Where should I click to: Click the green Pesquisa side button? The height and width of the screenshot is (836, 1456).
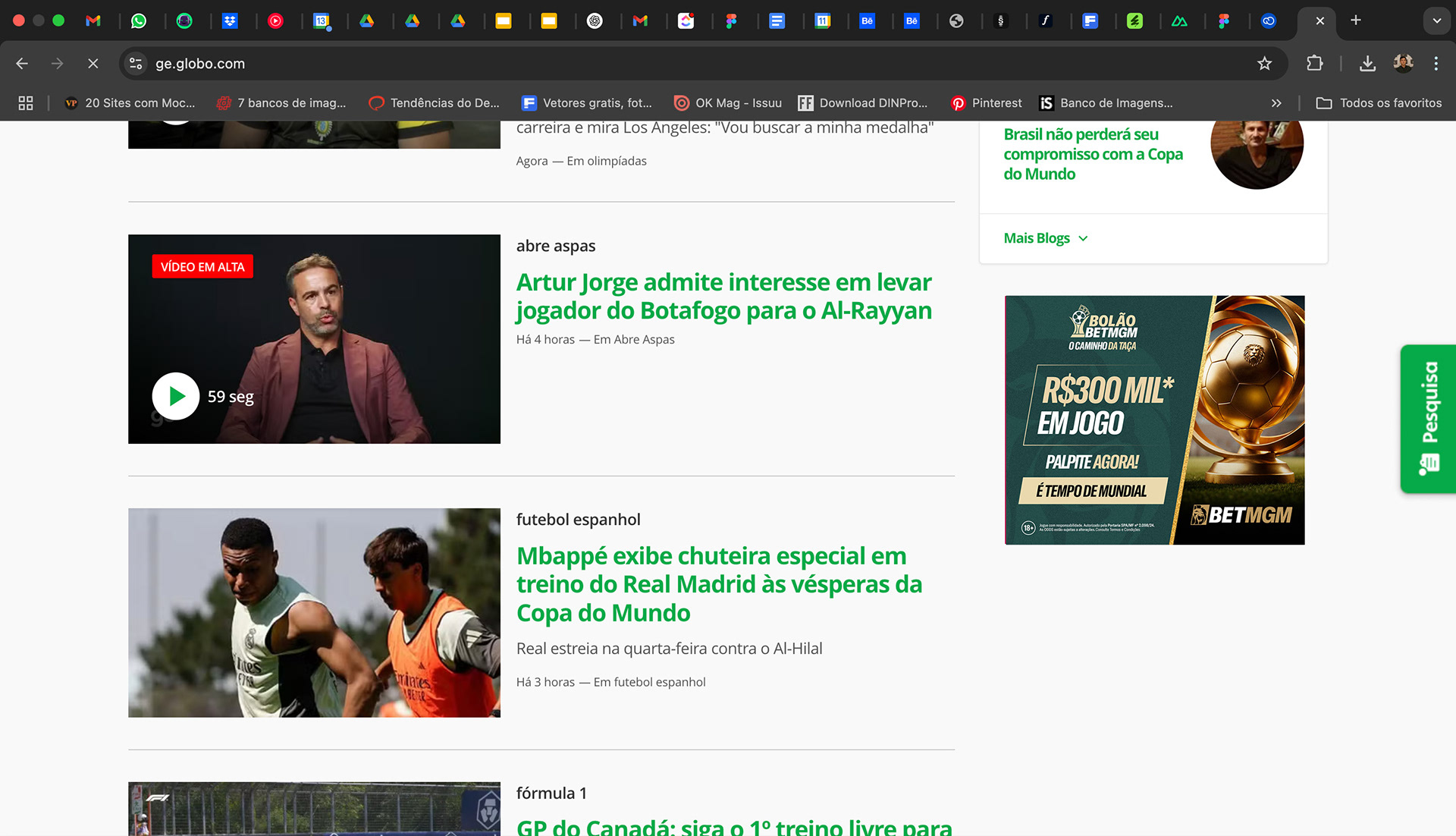point(1428,419)
